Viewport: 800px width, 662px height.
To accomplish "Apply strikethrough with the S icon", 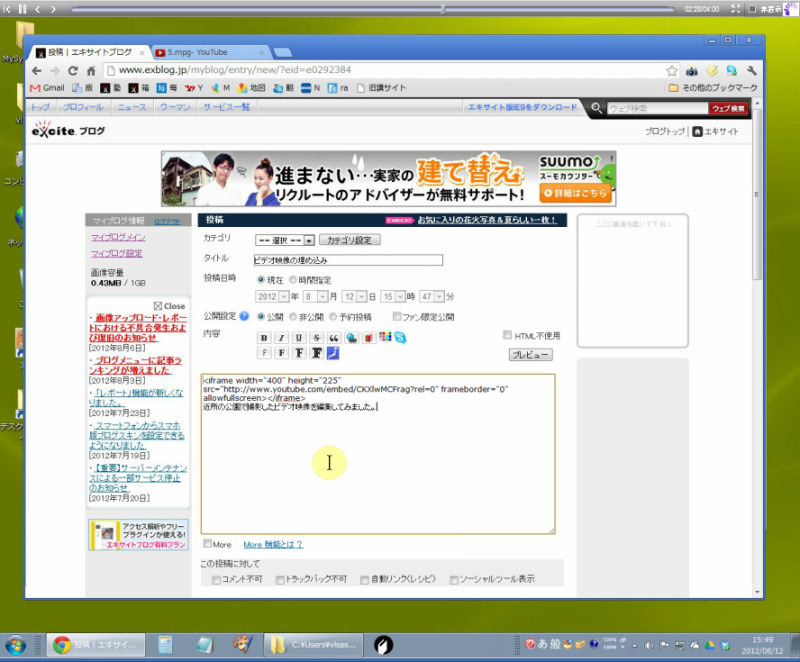I will pyautogui.click(x=316, y=338).
